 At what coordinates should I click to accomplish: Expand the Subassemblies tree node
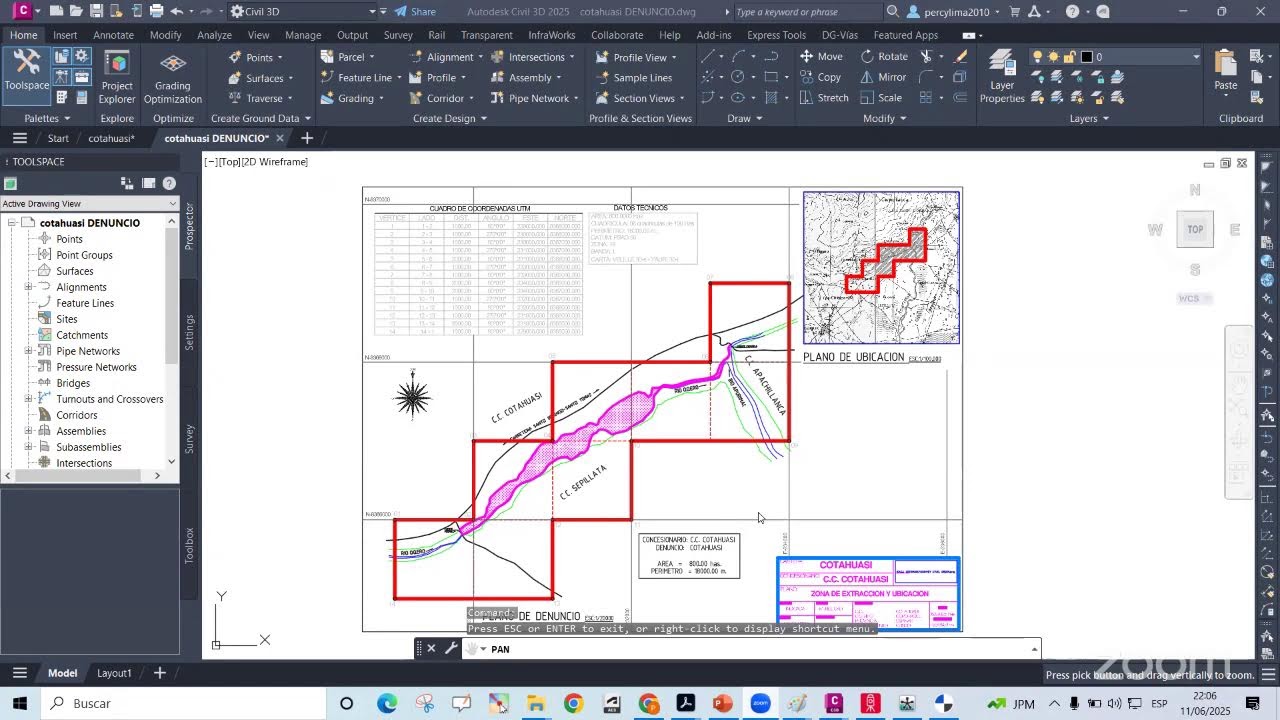29,447
